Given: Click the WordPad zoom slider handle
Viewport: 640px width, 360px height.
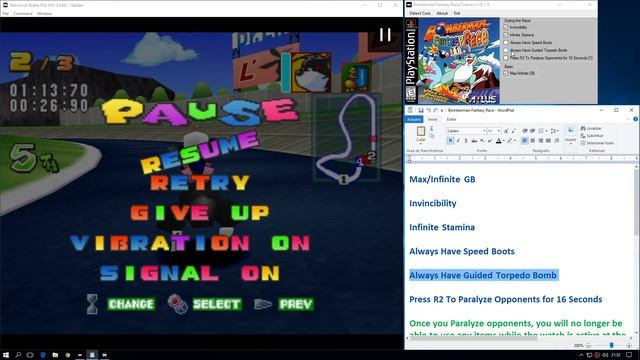Looking at the screenshot, I should (x=611, y=345).
